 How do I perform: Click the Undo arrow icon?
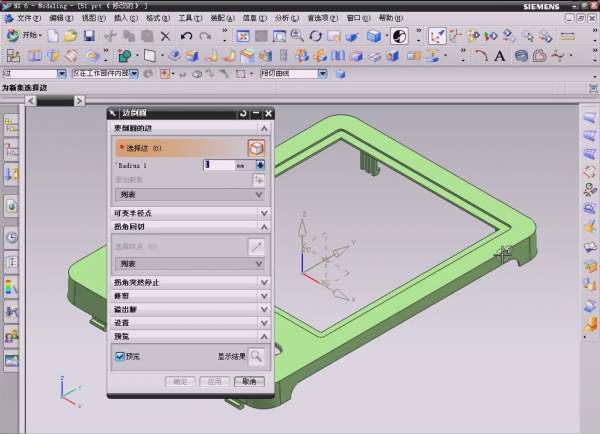(188, 36)
